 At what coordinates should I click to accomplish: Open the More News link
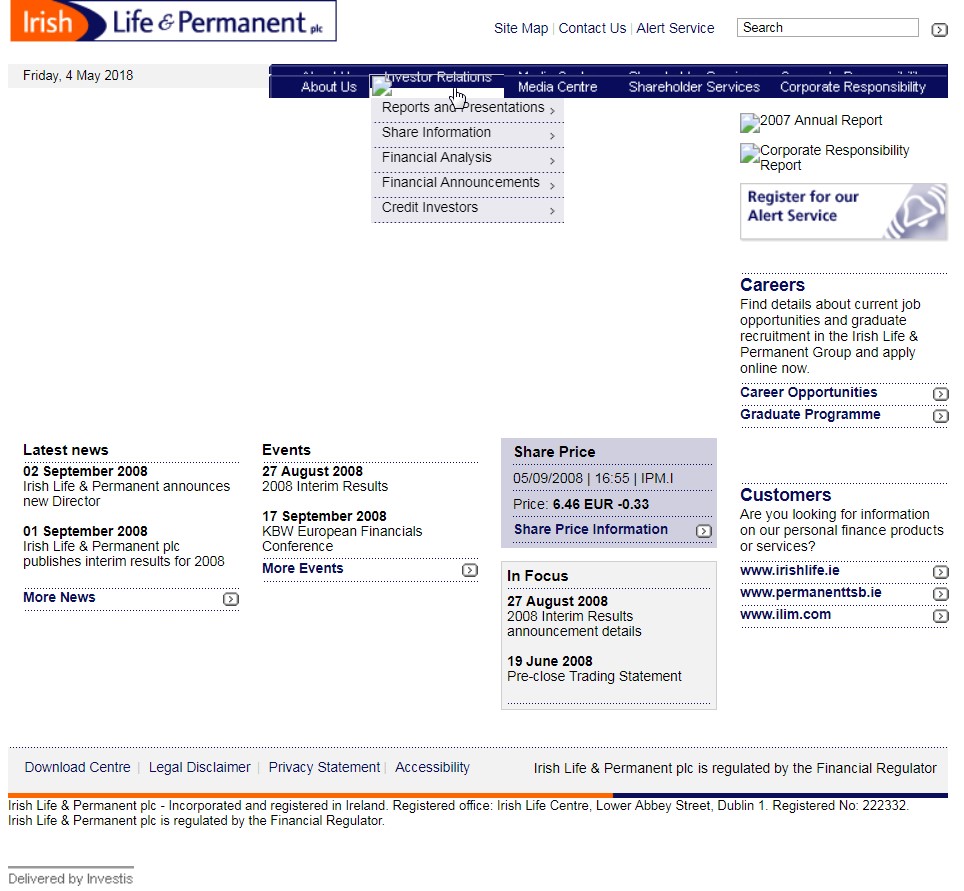(59, 597)
